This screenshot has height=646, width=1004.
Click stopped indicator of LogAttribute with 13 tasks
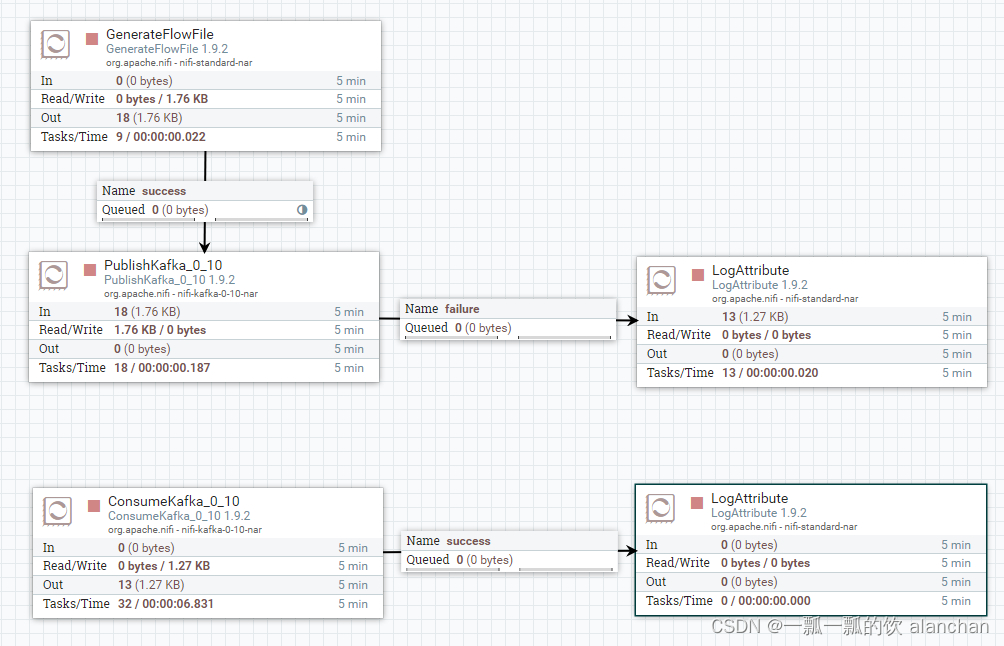[x=698, y=275]
